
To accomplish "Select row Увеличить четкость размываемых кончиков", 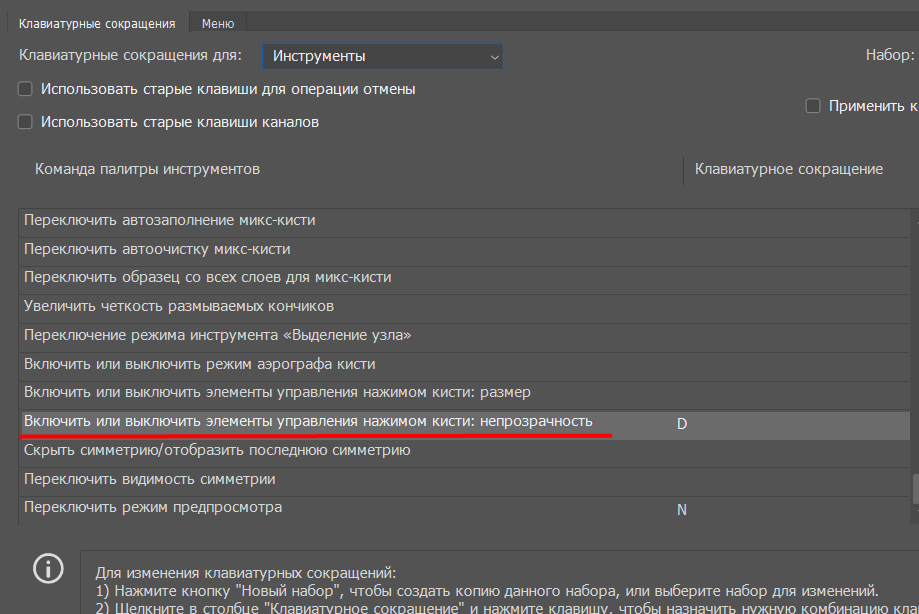I will [464, 309].
